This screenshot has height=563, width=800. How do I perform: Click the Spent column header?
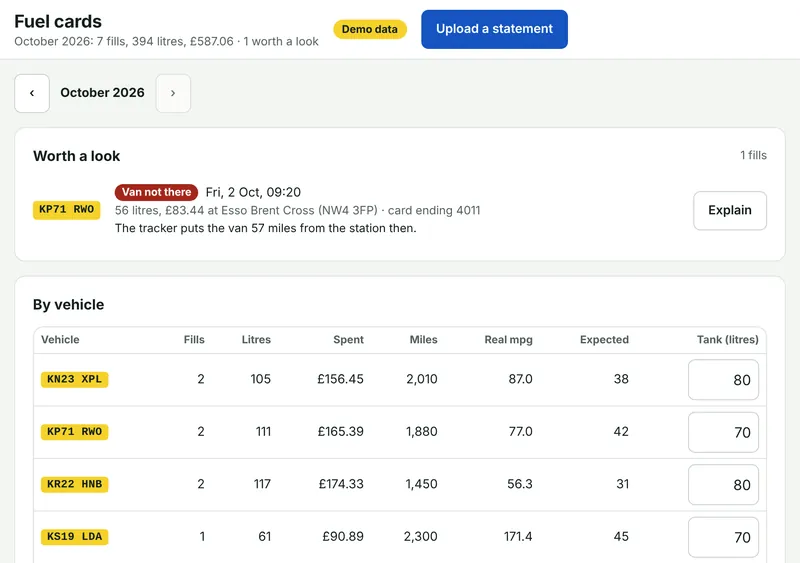(x=348, y=339)
